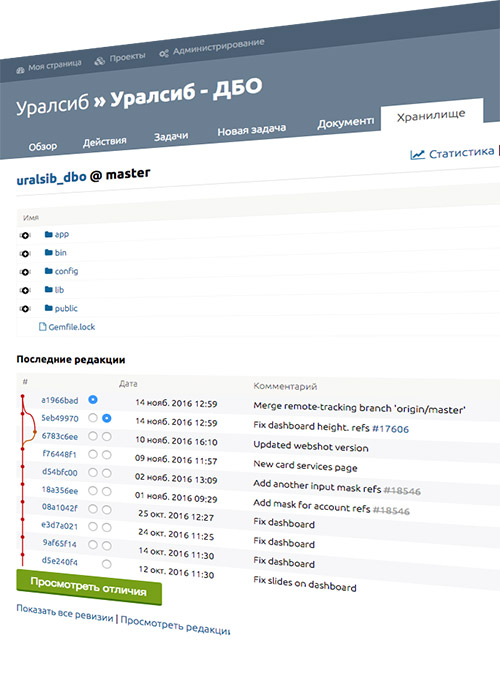Image resolution: width=500 pixels, height=679 pixels.
Task: Open revision 6783c6ee
Action: [x=60, y=436]
